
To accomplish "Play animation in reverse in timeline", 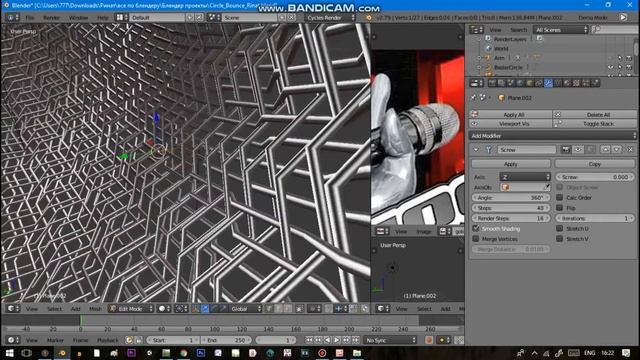I will (x=327, y=340).
